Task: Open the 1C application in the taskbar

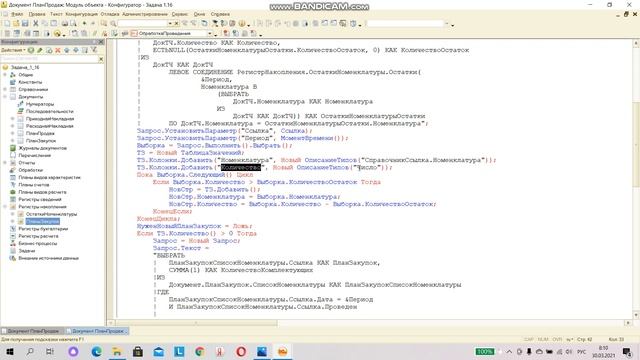Action: [x=282, y=351]
